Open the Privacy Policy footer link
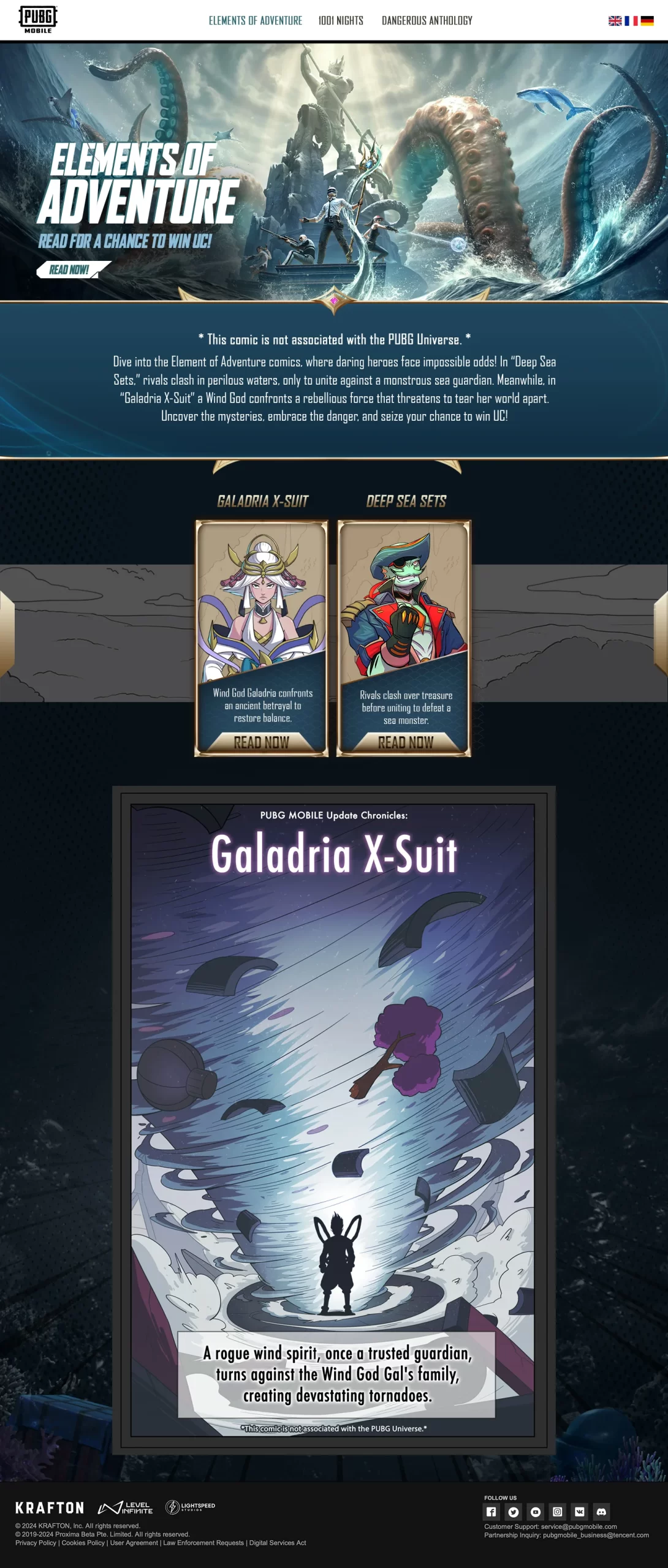This screenshot has height=1568, width=668. pyautogui.click(x=36, y=1543)
